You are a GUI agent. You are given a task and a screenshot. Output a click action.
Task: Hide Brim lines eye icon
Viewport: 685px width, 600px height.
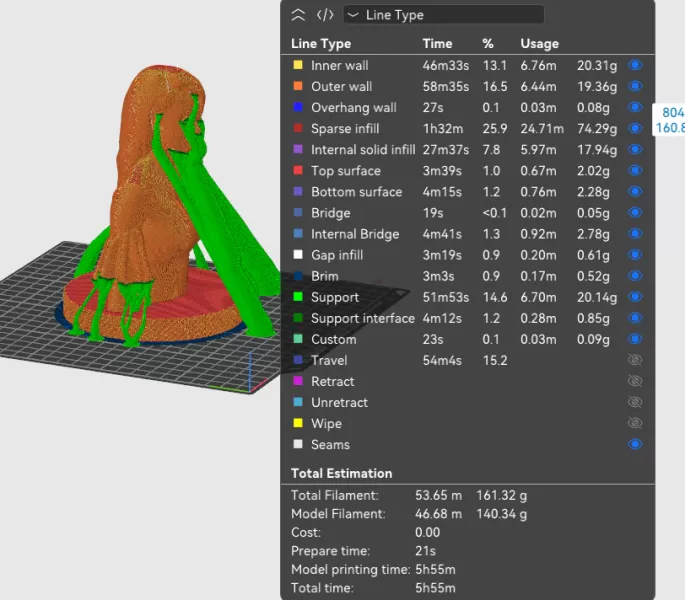(635, 276)
